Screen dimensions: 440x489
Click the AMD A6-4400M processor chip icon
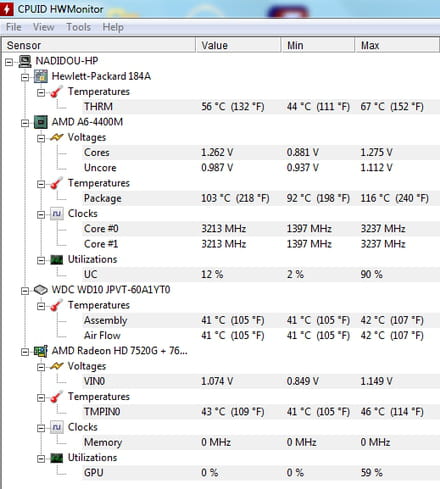tap(41, 122)
